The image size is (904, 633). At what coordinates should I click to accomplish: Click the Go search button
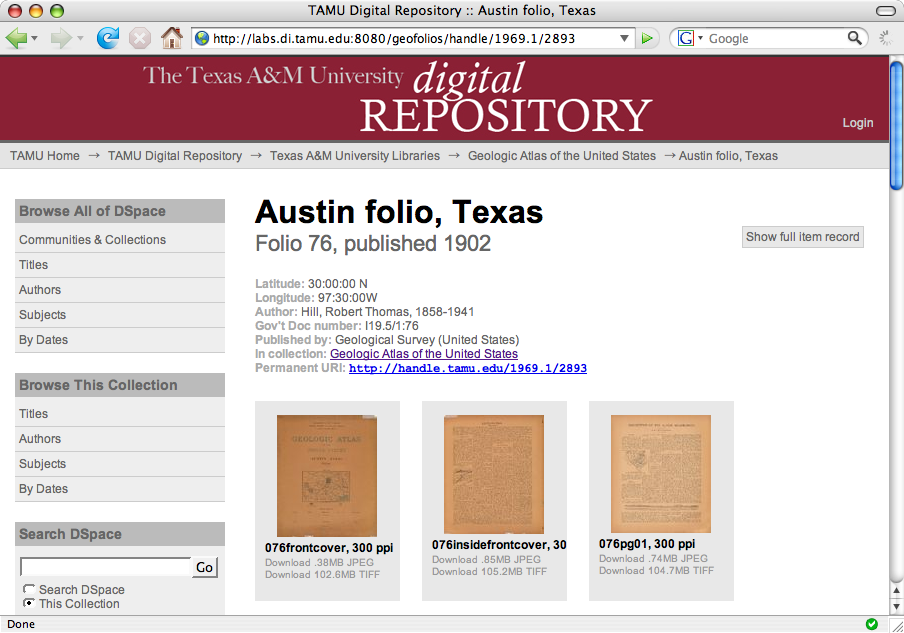(x=204, y=567)
